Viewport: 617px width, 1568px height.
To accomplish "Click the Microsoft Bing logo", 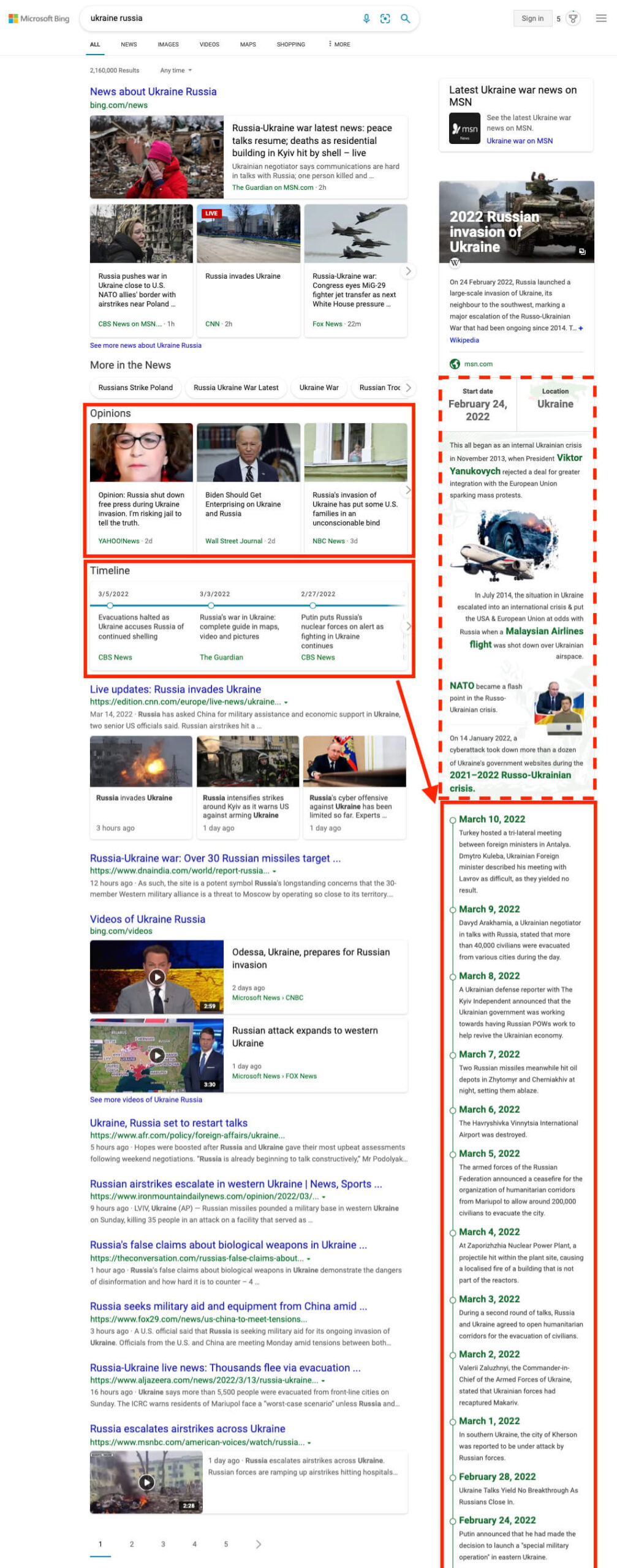I will (39, 18).
